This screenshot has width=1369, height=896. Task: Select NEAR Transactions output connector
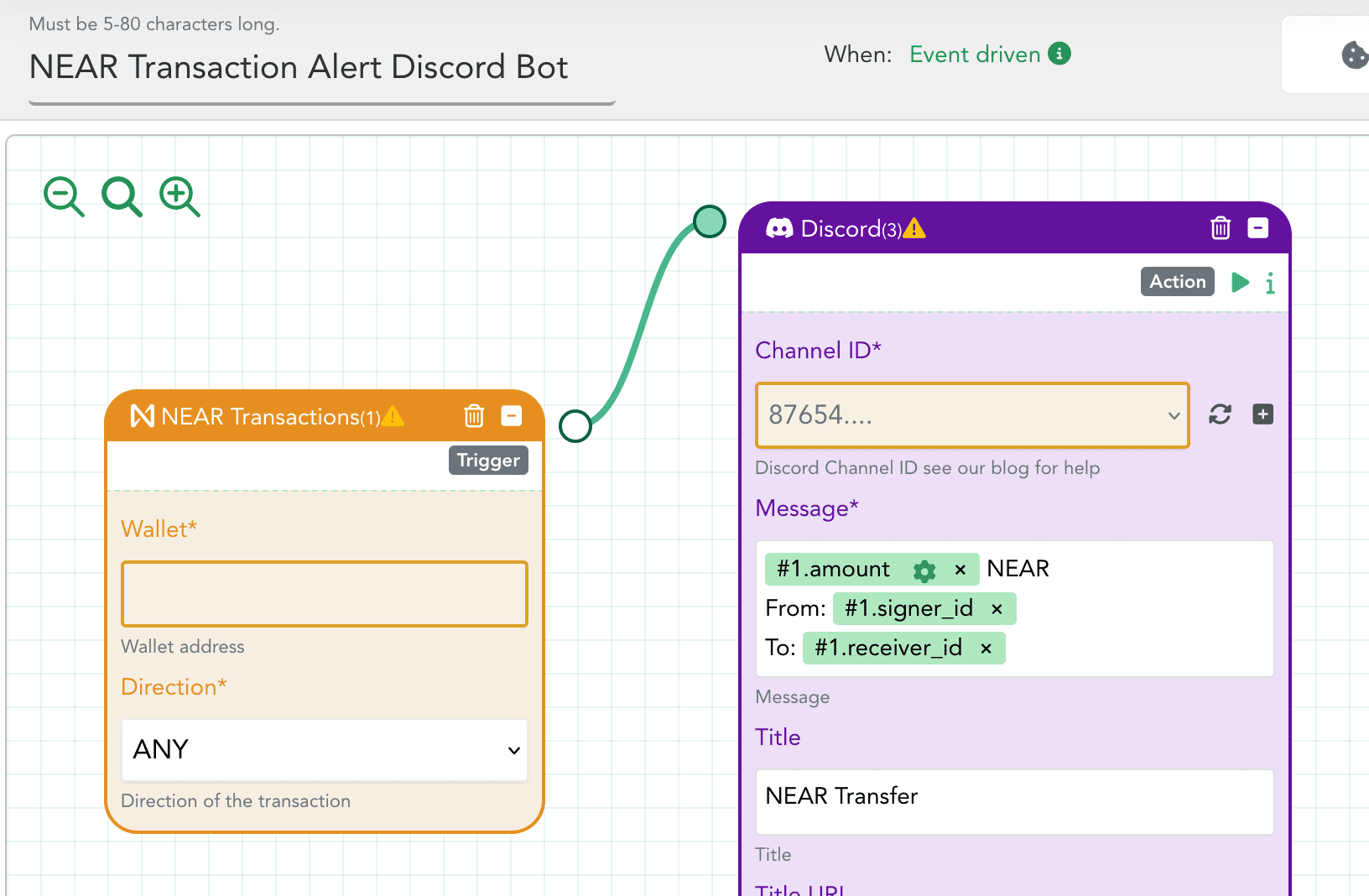[575, 426]
